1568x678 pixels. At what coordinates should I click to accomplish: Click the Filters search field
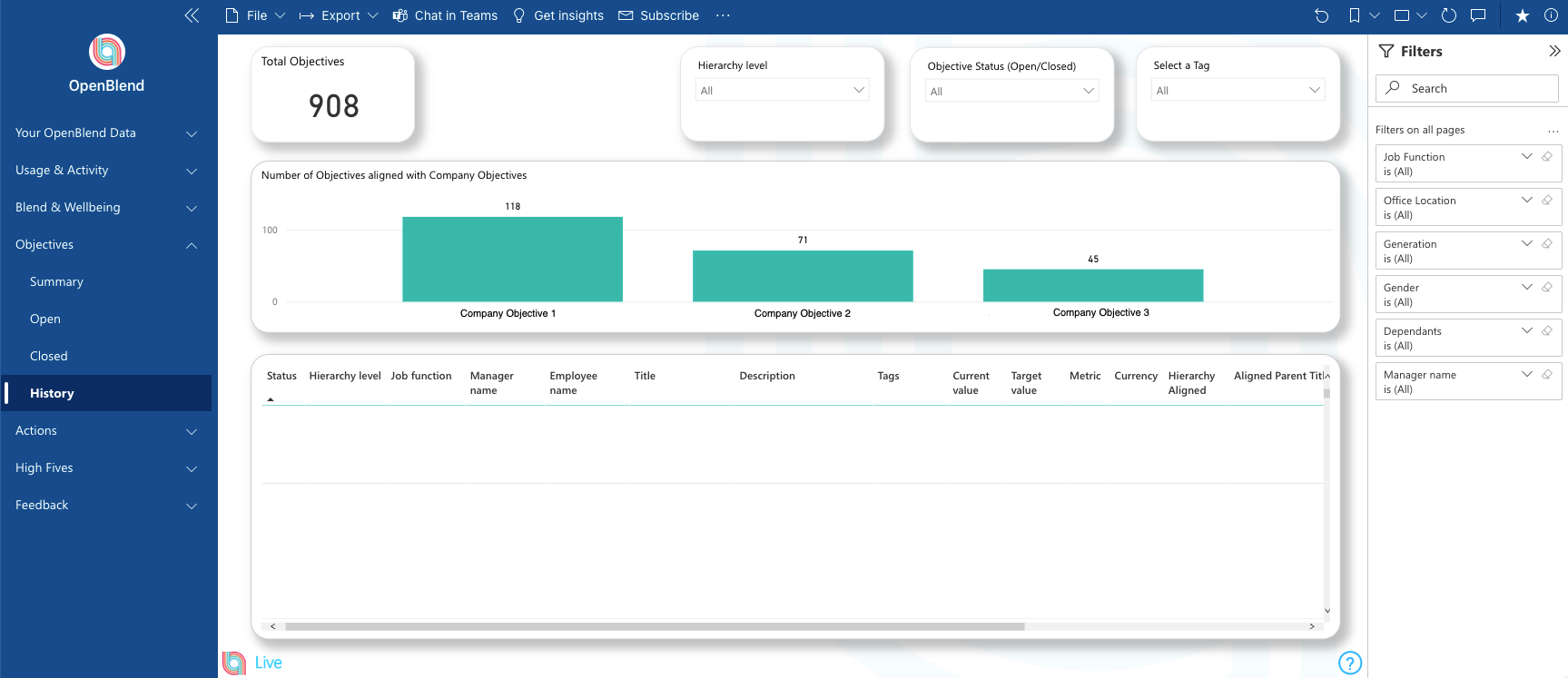point(1467,88)
